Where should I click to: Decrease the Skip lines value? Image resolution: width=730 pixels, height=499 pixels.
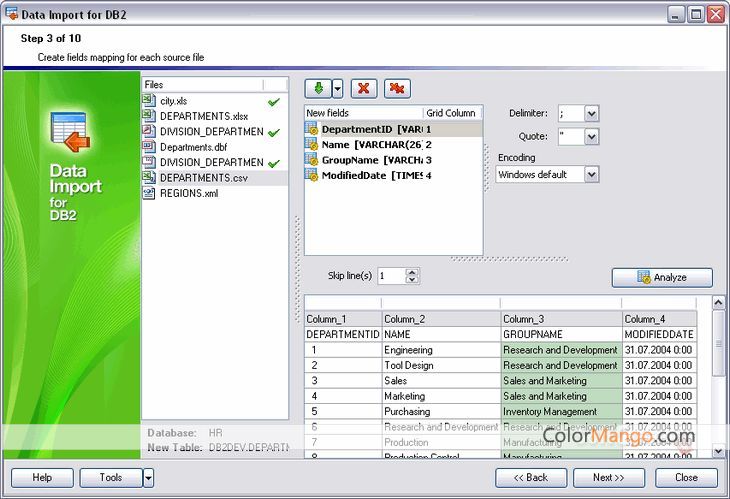point(412,280)
